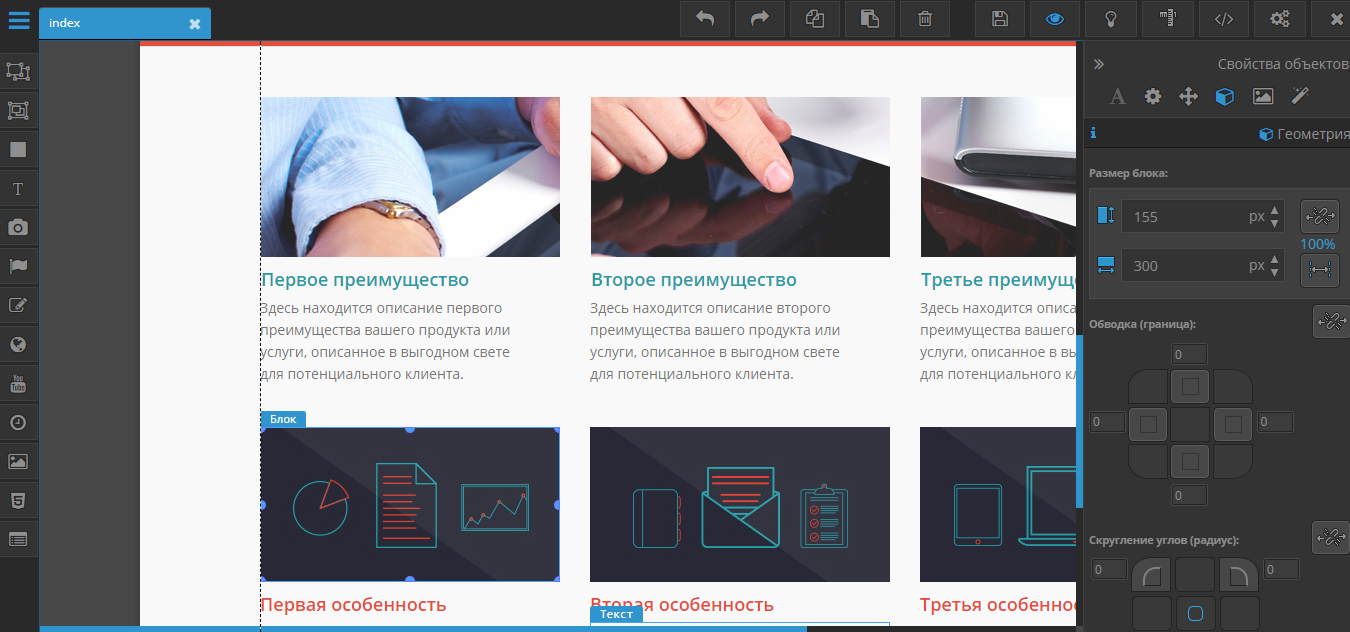This screenshot has width=1350, height=632.
Task: Open the magic wand effects tab
Action: [x=1301, y=96]
